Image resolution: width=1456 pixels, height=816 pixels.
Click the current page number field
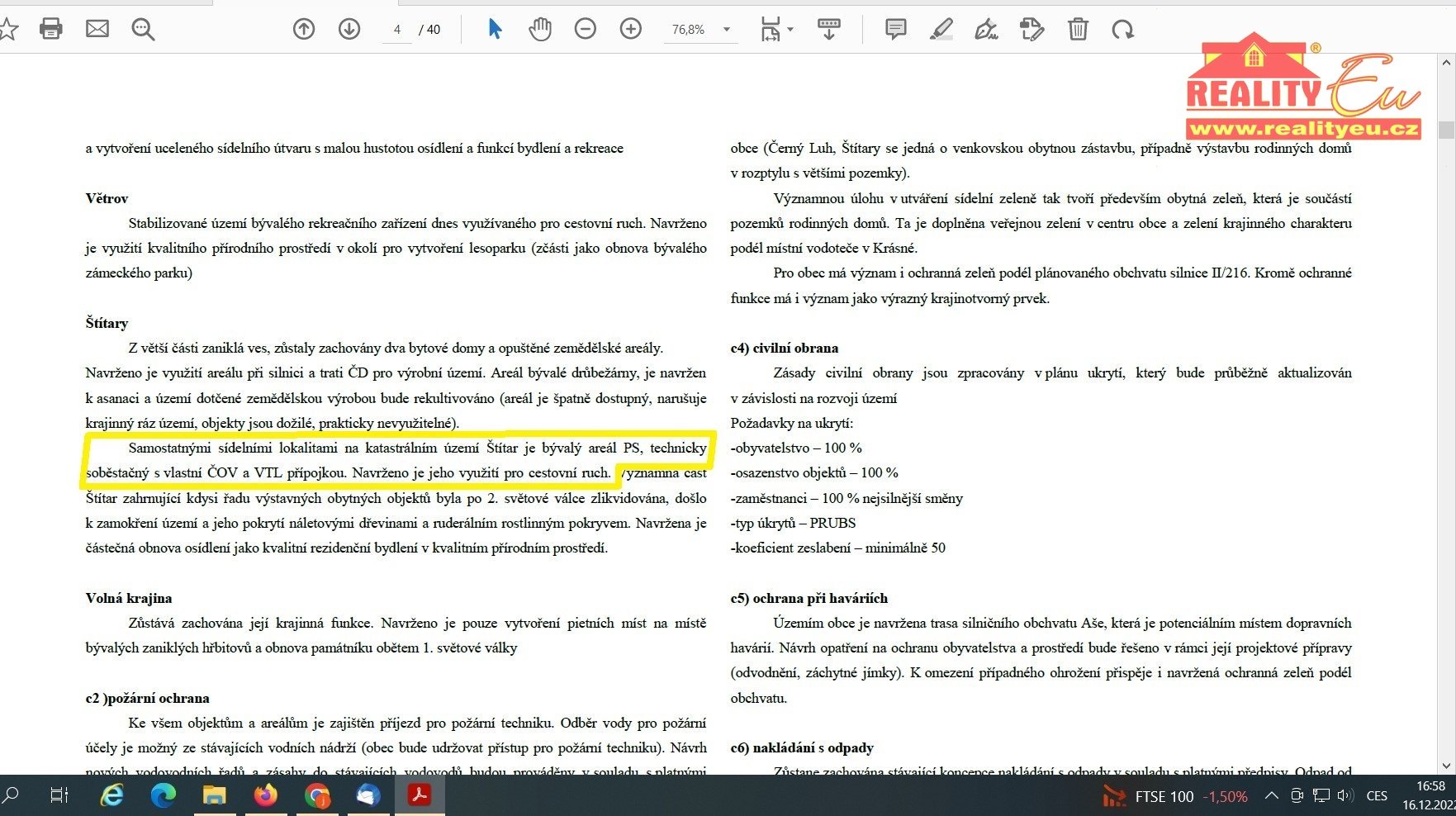(x=397, y=30)
